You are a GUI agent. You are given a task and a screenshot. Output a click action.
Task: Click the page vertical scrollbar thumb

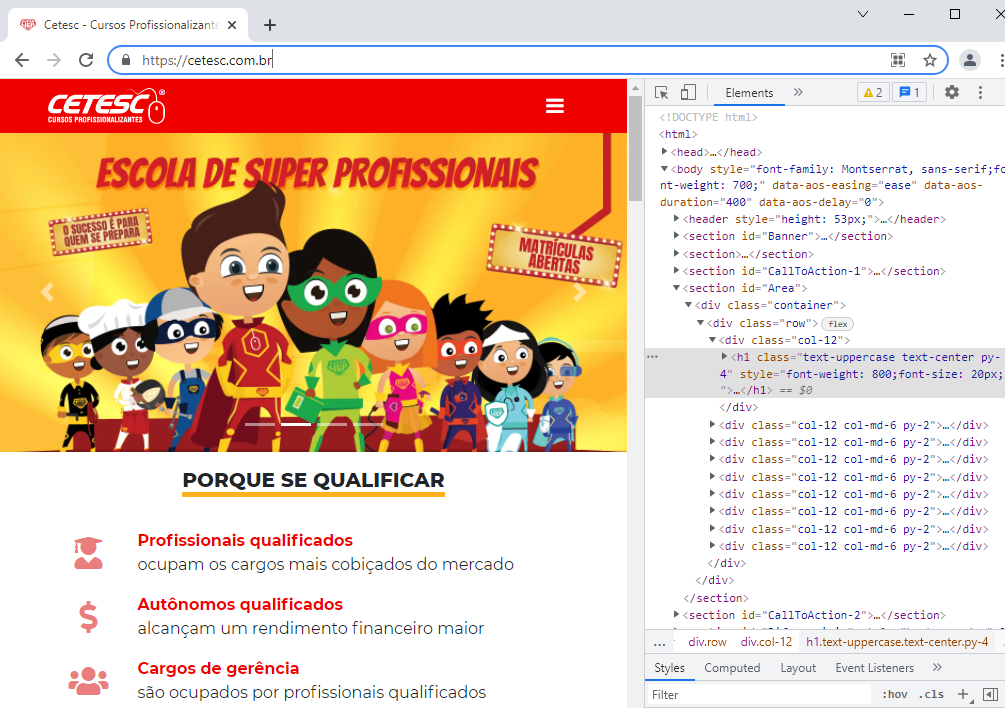635,149
